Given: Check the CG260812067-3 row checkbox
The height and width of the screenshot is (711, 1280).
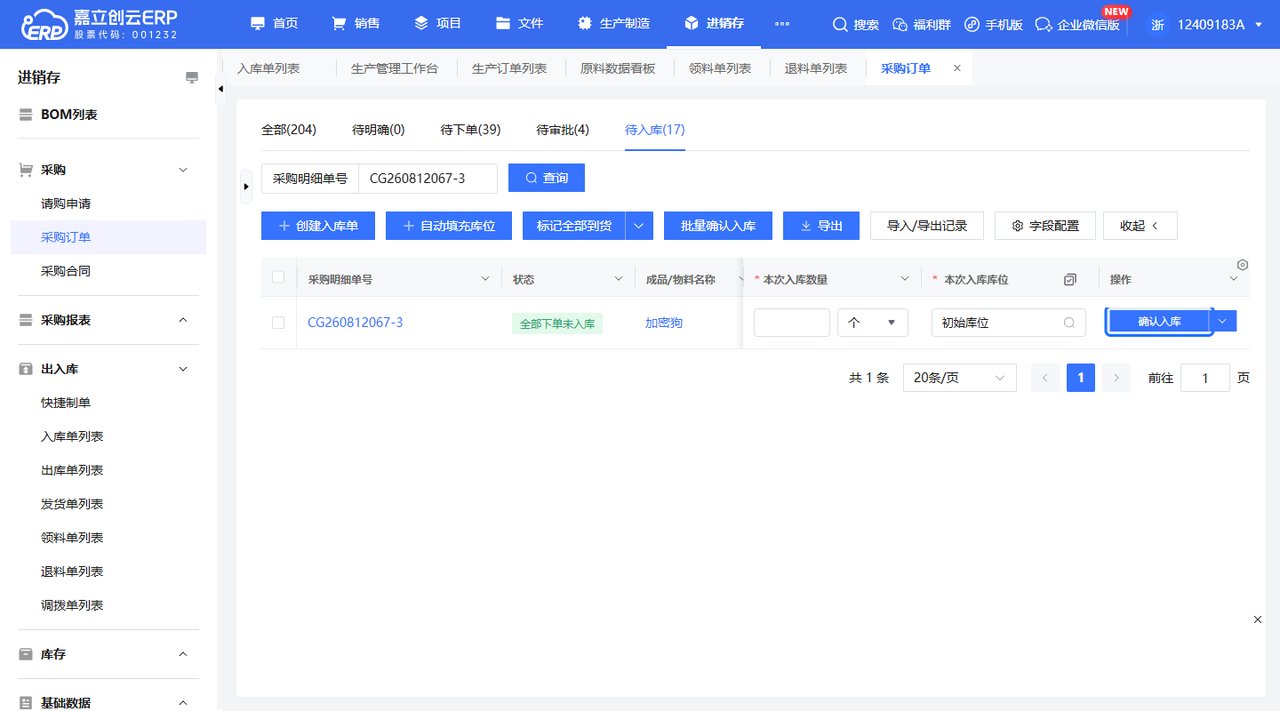Looking at the screenshot, I should click(278, 322).
